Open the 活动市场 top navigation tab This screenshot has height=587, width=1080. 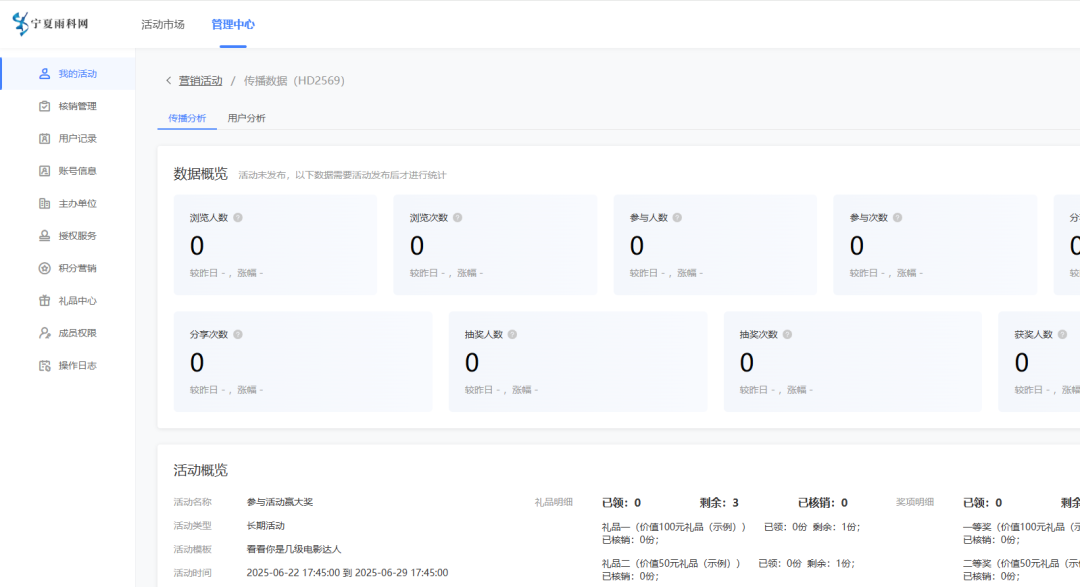(163, 24)
